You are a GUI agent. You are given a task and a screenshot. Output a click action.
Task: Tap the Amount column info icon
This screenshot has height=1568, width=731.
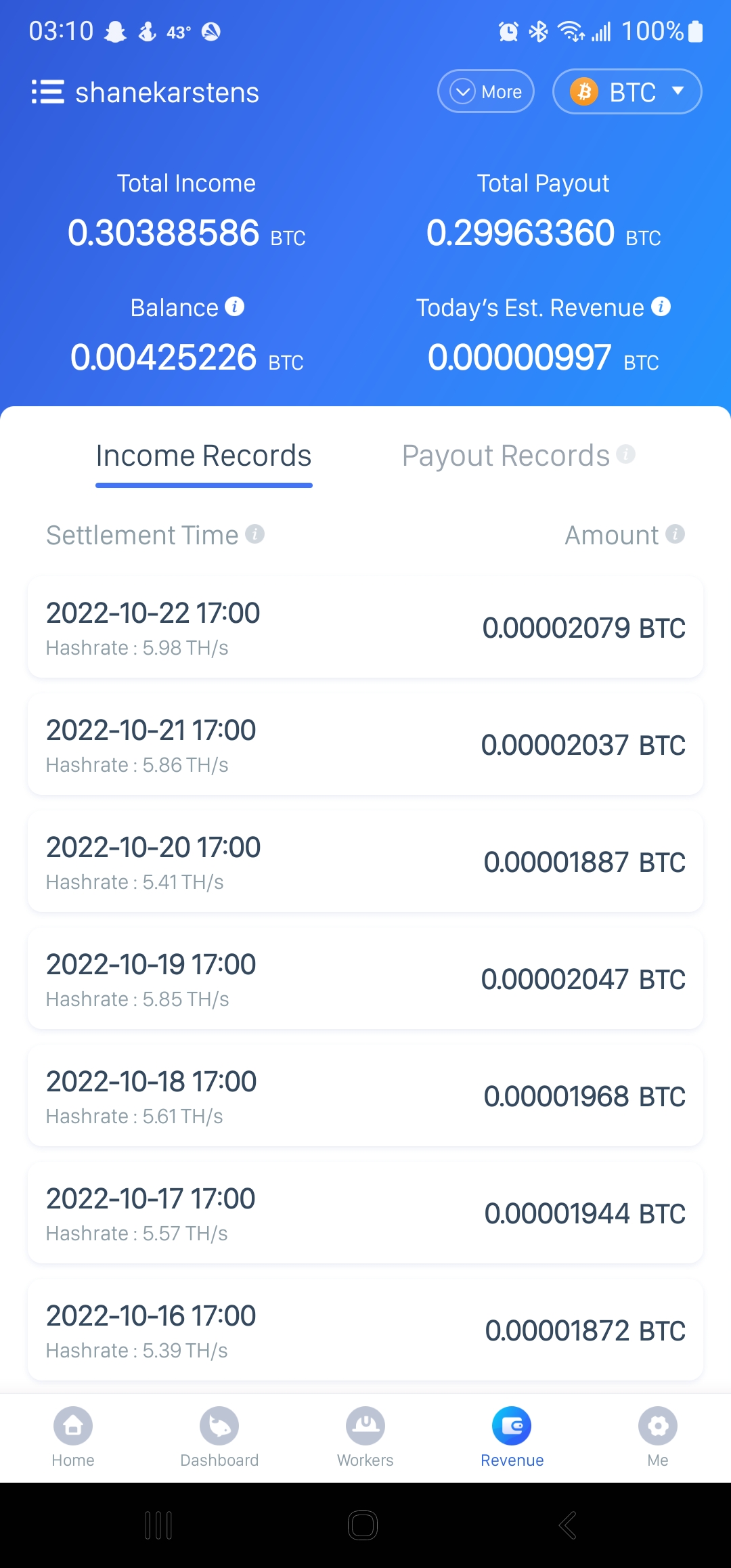pos(675,534)
